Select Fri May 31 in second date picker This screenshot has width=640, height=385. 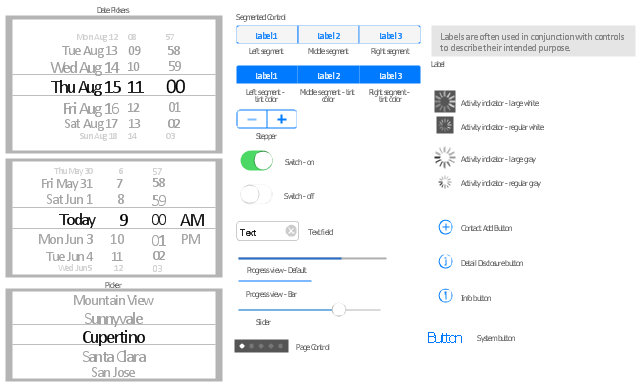67,184
